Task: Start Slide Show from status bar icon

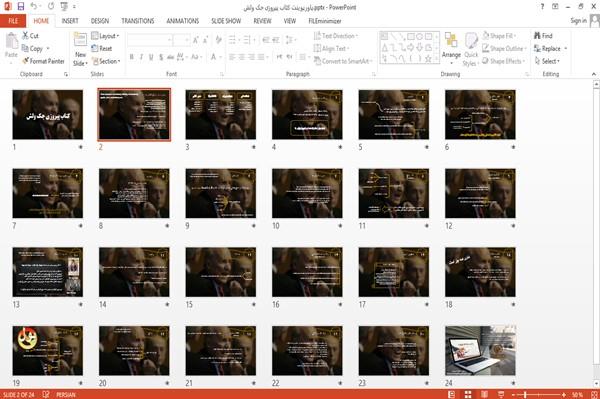Action: [501, 394]
